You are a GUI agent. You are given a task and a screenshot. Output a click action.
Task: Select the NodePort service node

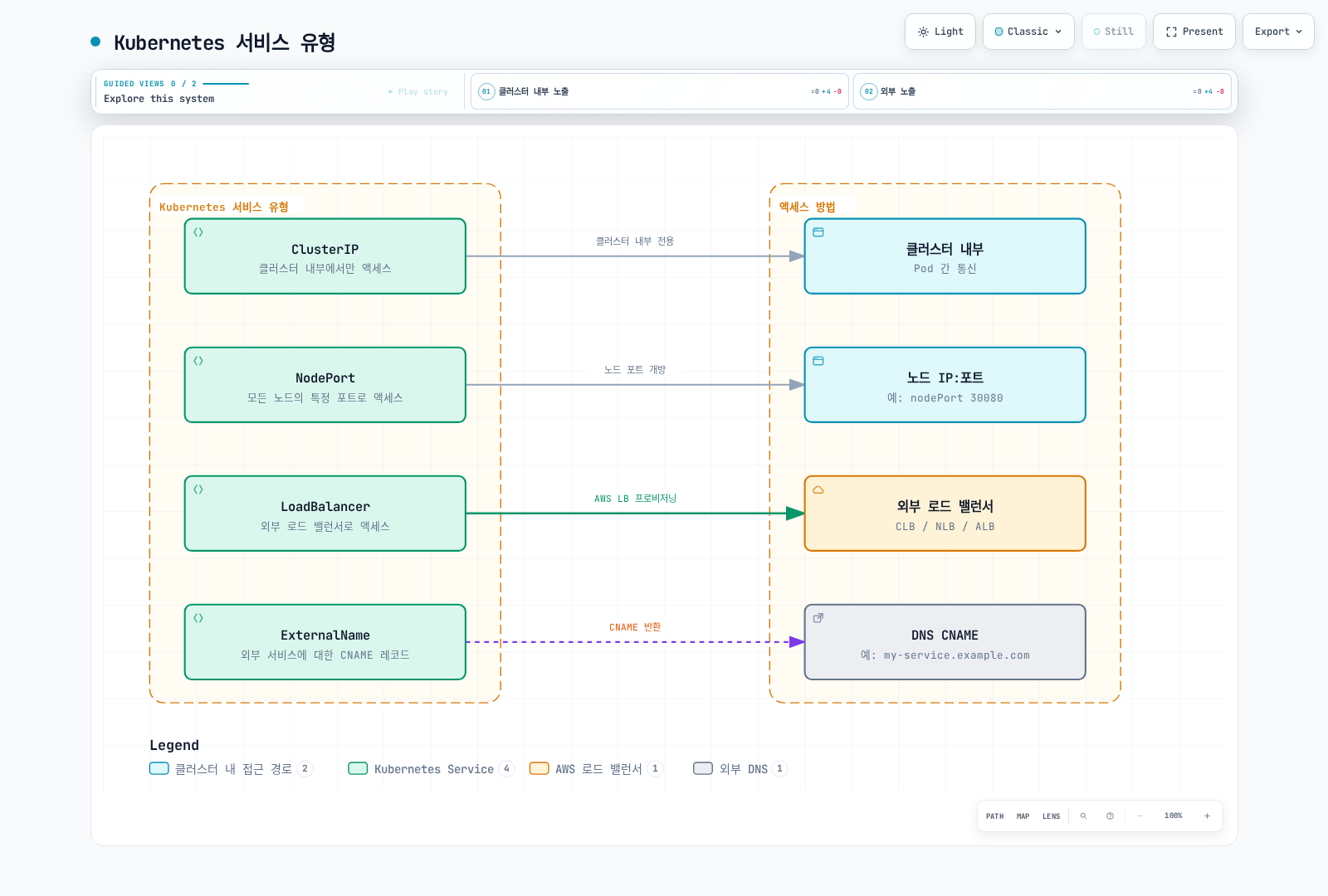325,385
